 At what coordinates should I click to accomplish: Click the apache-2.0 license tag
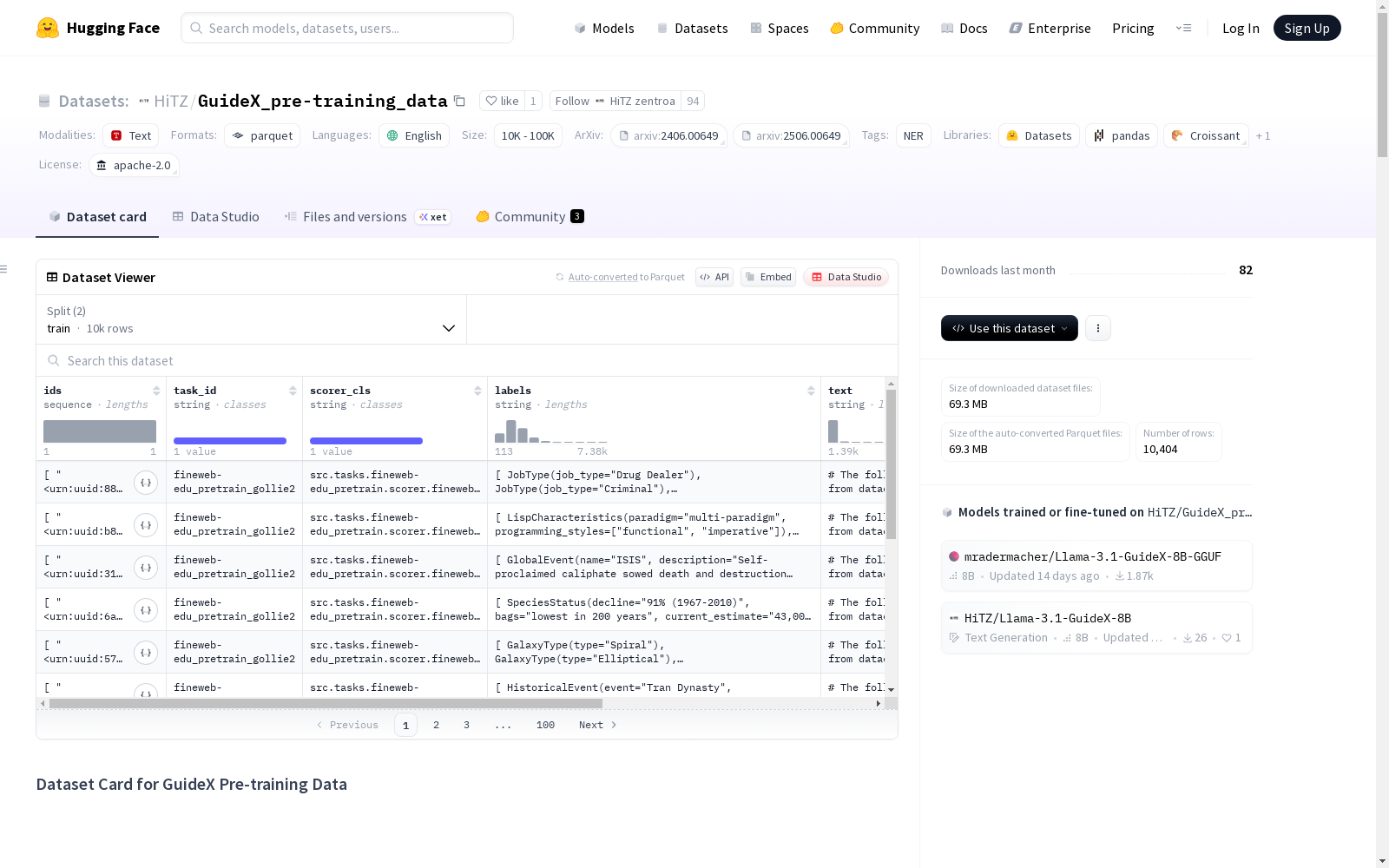[134, 165]
